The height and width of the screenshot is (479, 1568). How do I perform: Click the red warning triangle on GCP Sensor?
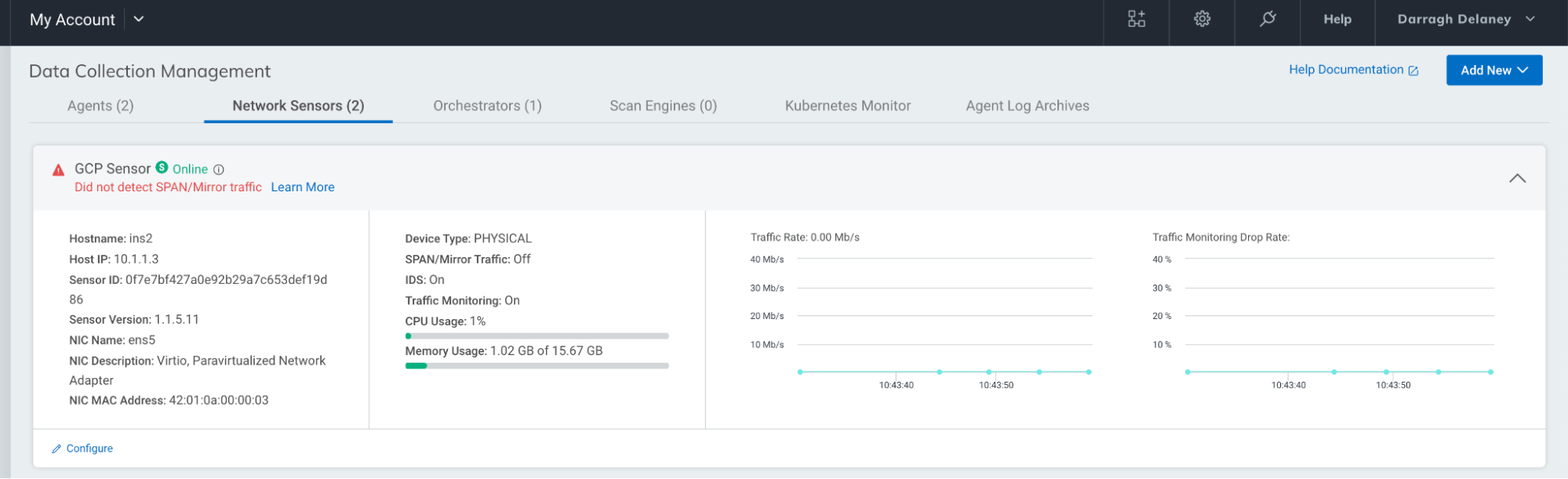[x=58, y=170]
